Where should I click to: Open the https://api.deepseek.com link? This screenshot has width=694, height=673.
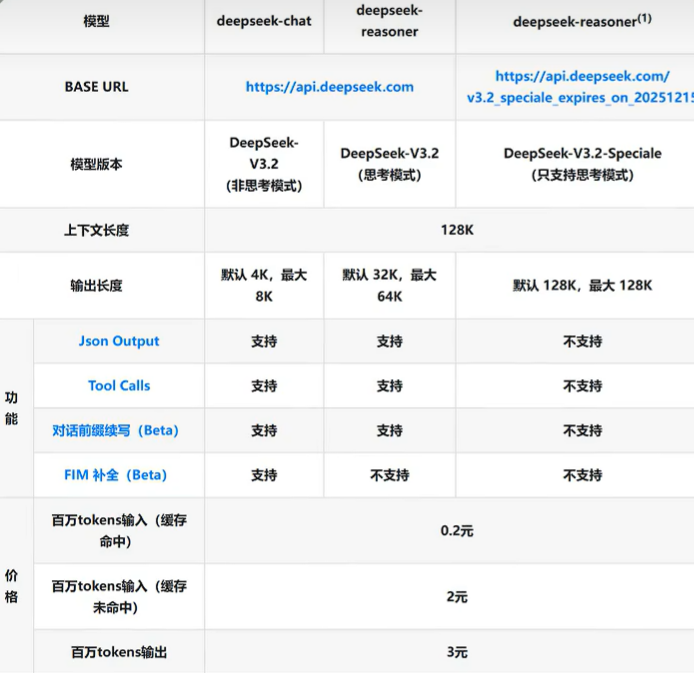click(330, 87)
